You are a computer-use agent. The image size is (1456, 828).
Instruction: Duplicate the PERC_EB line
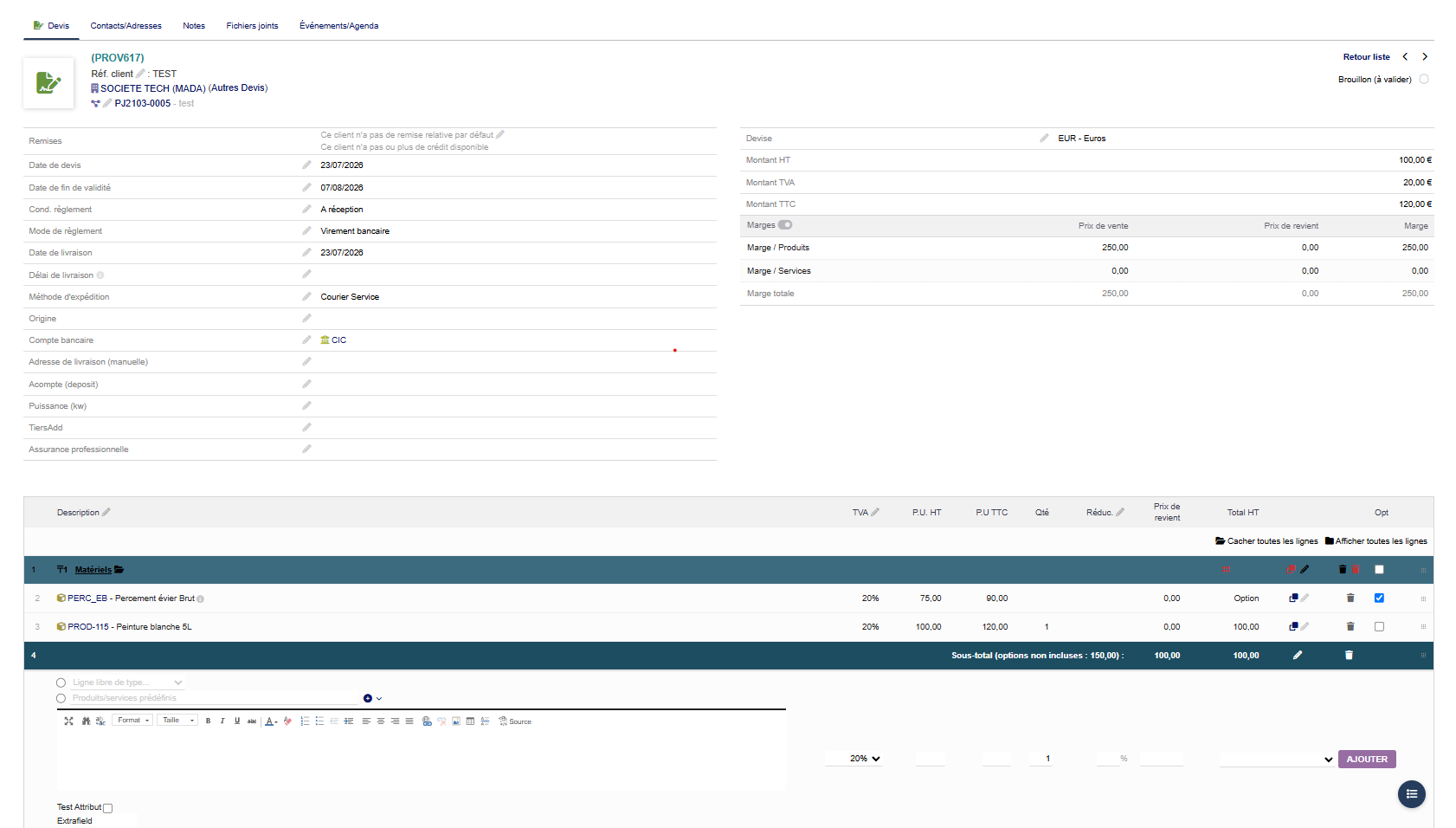[x=1293, y=598]
